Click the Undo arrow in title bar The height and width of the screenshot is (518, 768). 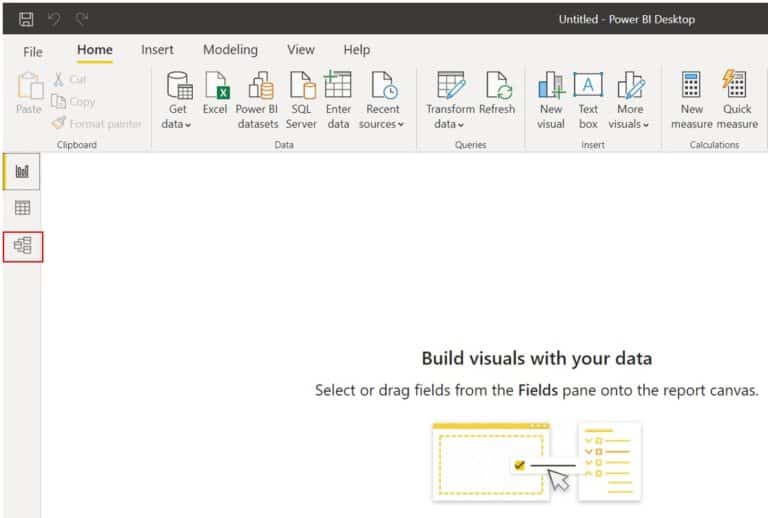click(54, 19)
